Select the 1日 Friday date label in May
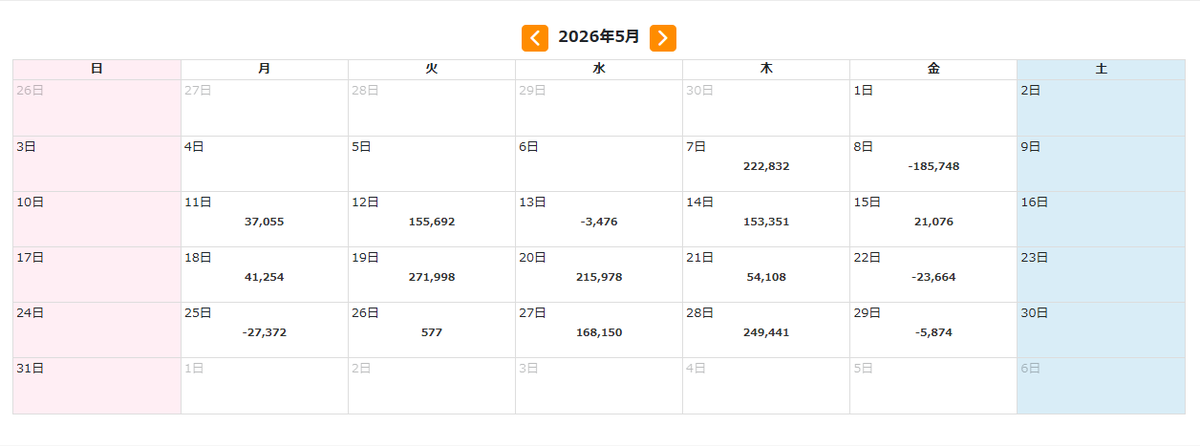 (x=863, y=90)
